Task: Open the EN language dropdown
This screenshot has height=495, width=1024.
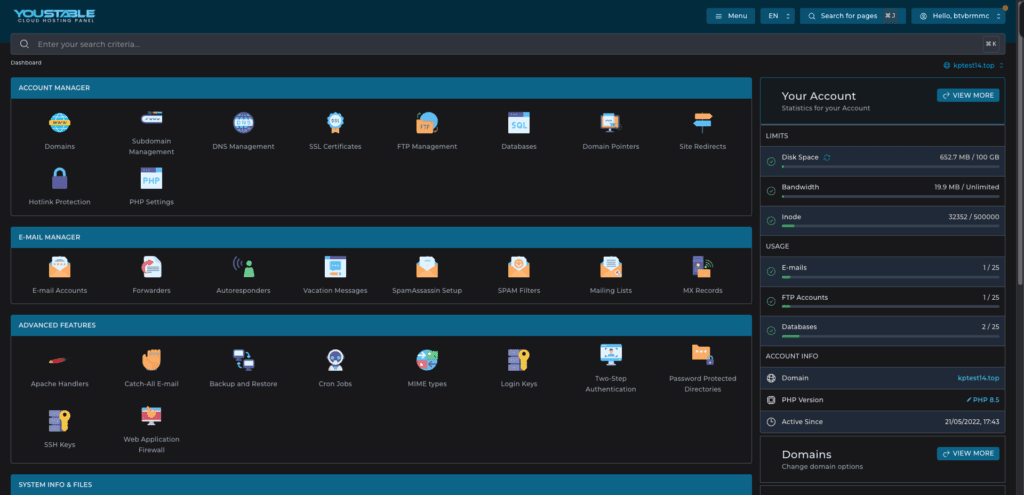Action: 777,16
